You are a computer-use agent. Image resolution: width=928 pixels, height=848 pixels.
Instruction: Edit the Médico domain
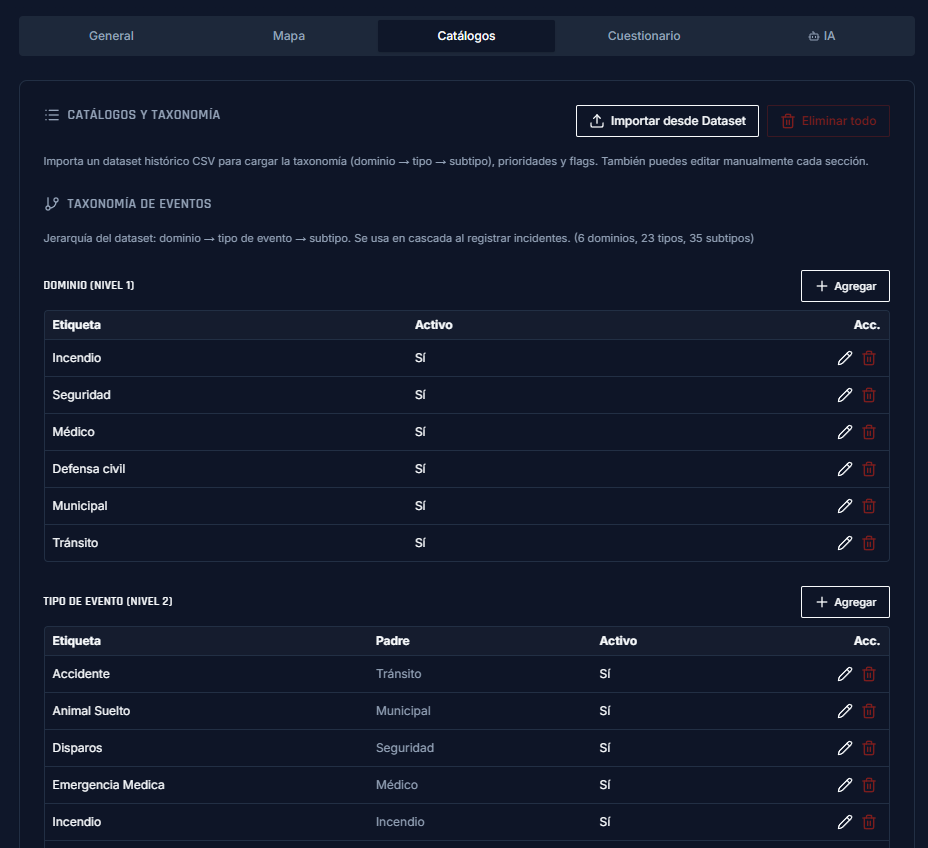tap(845, 432)
